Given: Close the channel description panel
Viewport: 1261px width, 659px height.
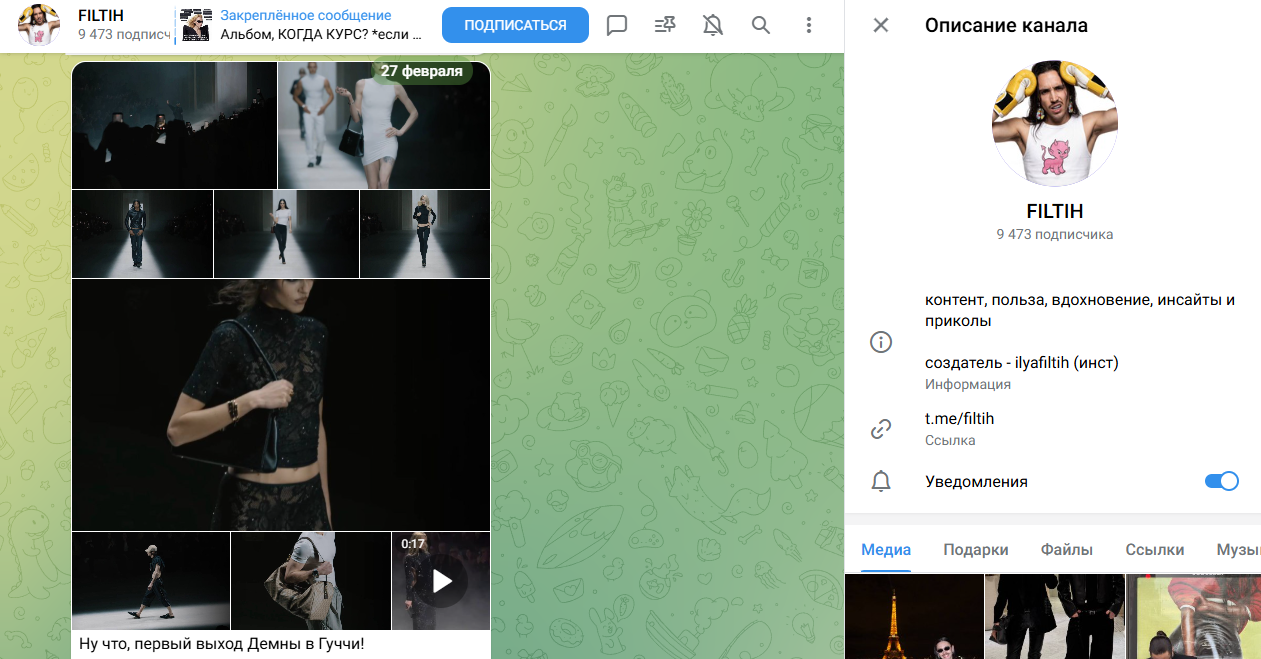Looking at the screenshot, I should pyautogui.click(x=881, y=25).
